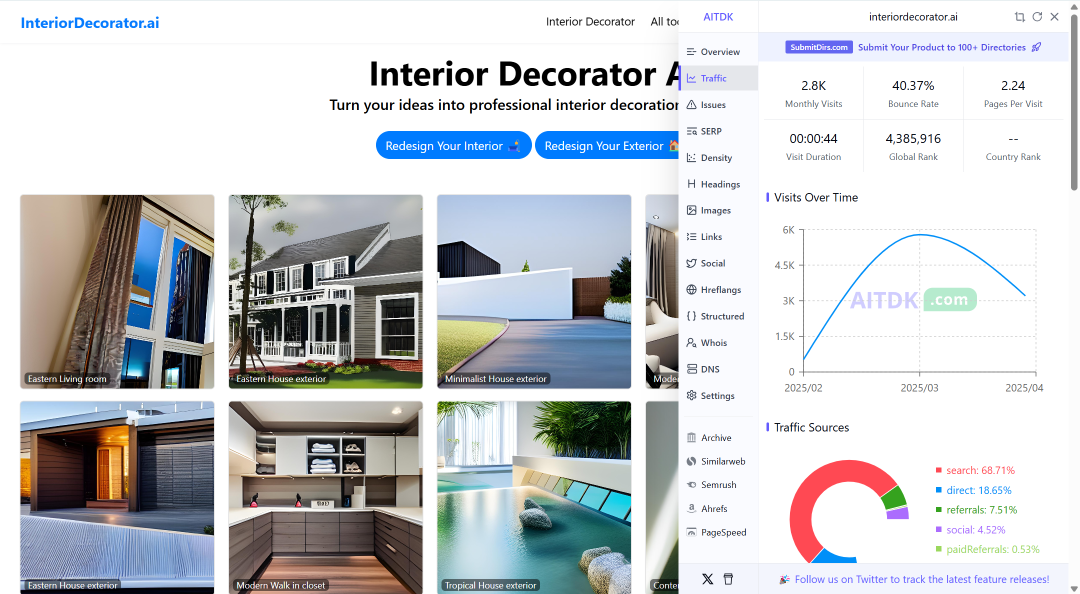Viewport: 1080px width, 594px height.
Task: Click the 00:00:44 Visit Duration value
Action: (x=813, y=139)
